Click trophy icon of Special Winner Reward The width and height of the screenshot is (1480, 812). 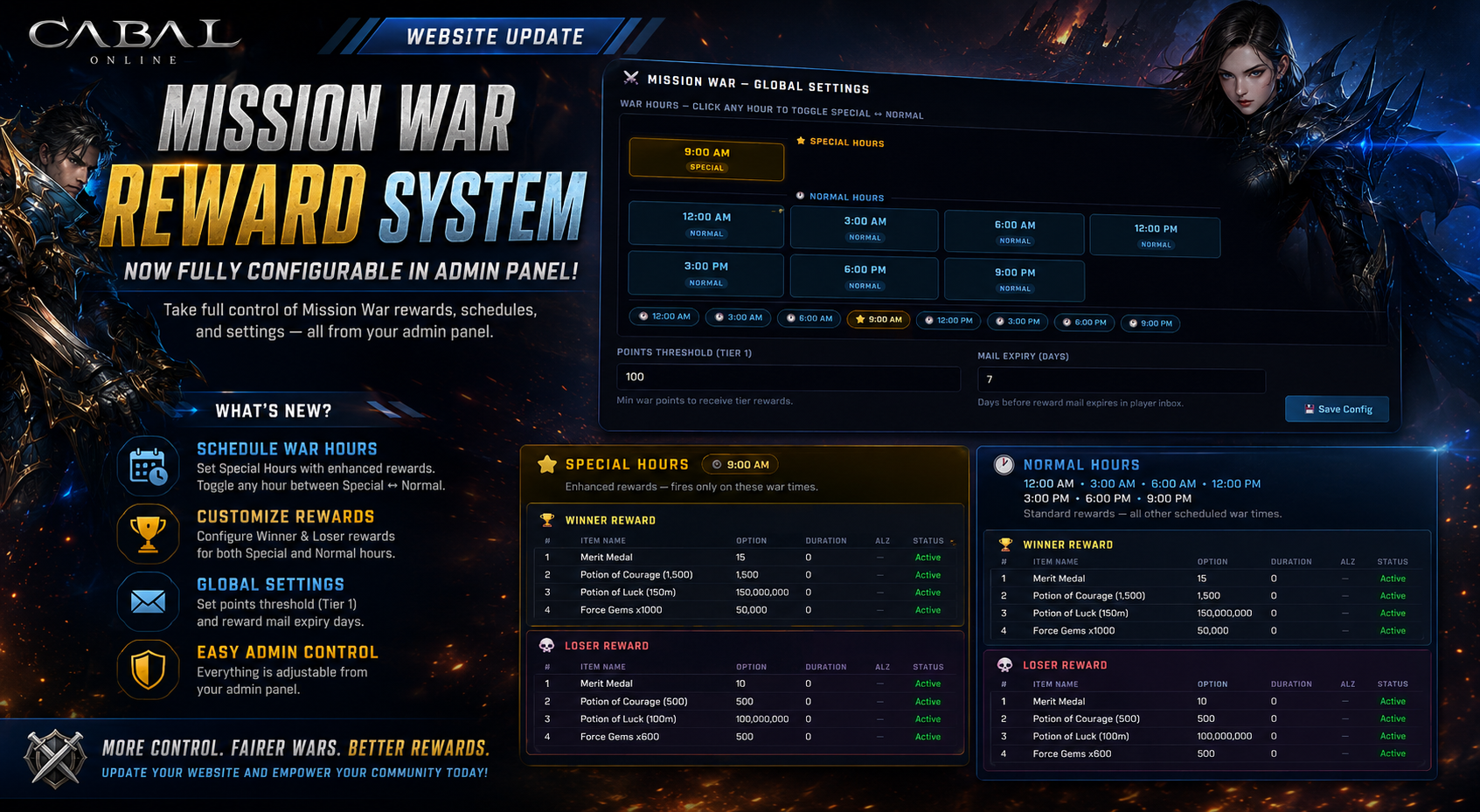click(x=547, y=520)
